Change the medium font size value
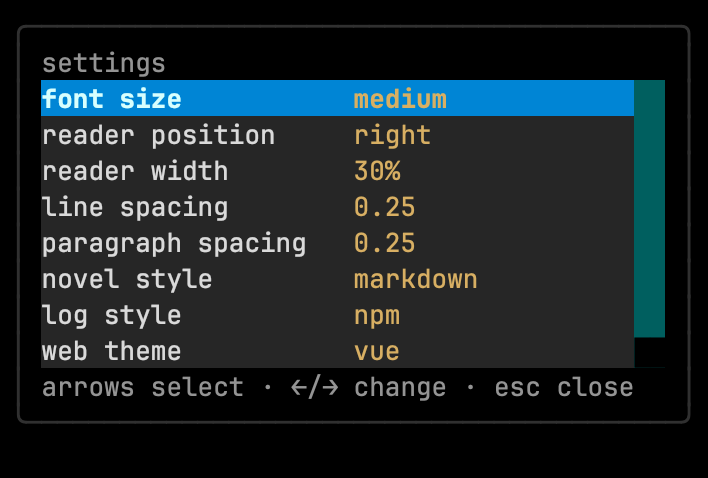 click(x=400, y=99)
